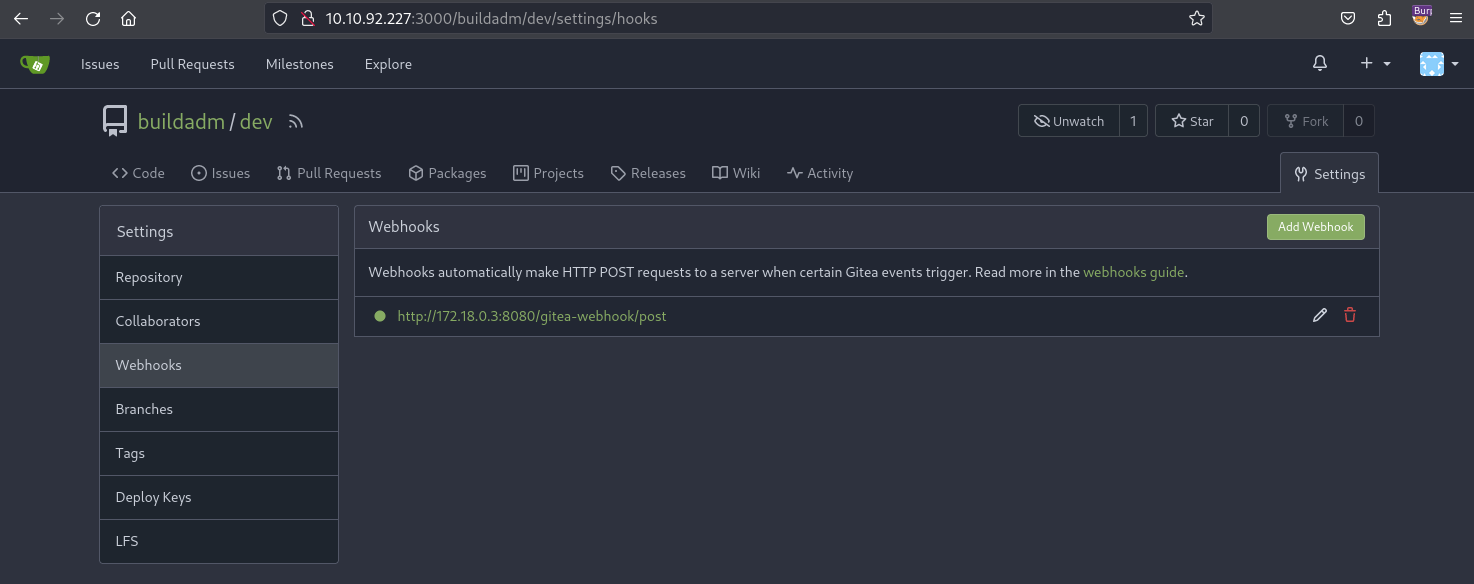Open the browser extensions menu
Image resolution: width=1474 pixels, height=584 pixels.
click(x=1384, y=18)
